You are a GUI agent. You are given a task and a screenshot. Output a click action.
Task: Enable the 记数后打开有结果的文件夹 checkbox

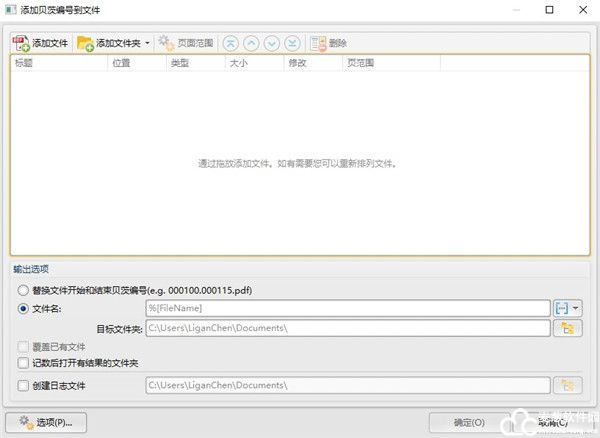coord(24,362)
